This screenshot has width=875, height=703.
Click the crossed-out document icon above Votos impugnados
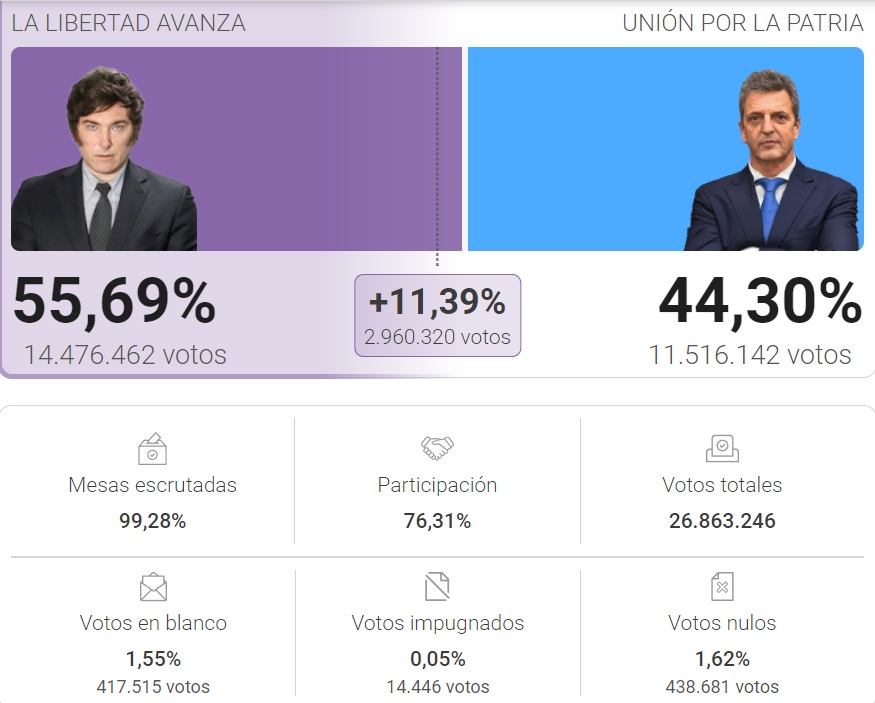437,586
